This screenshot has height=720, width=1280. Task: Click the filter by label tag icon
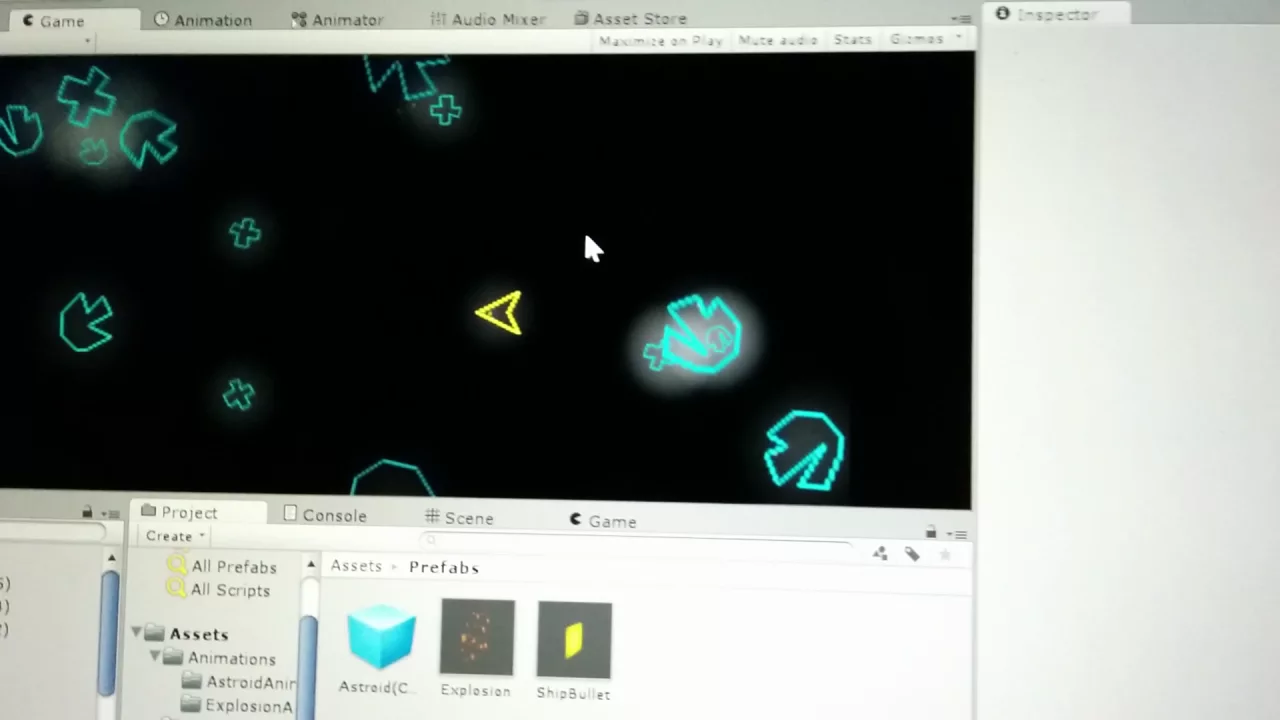click(912, 554)
